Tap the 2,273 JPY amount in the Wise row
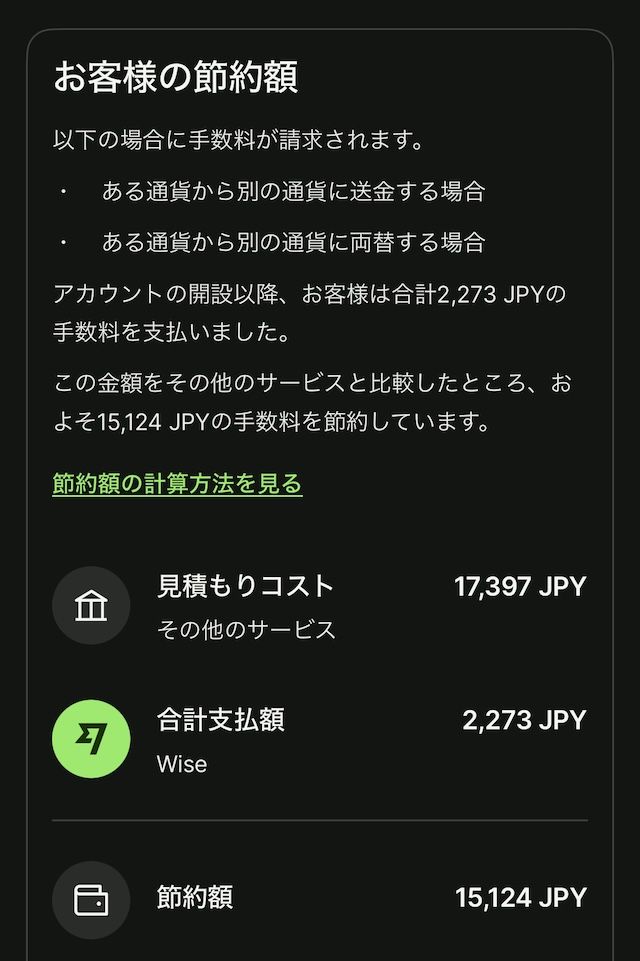This screenshot has width=640, height=961. (x=524, y=720)
